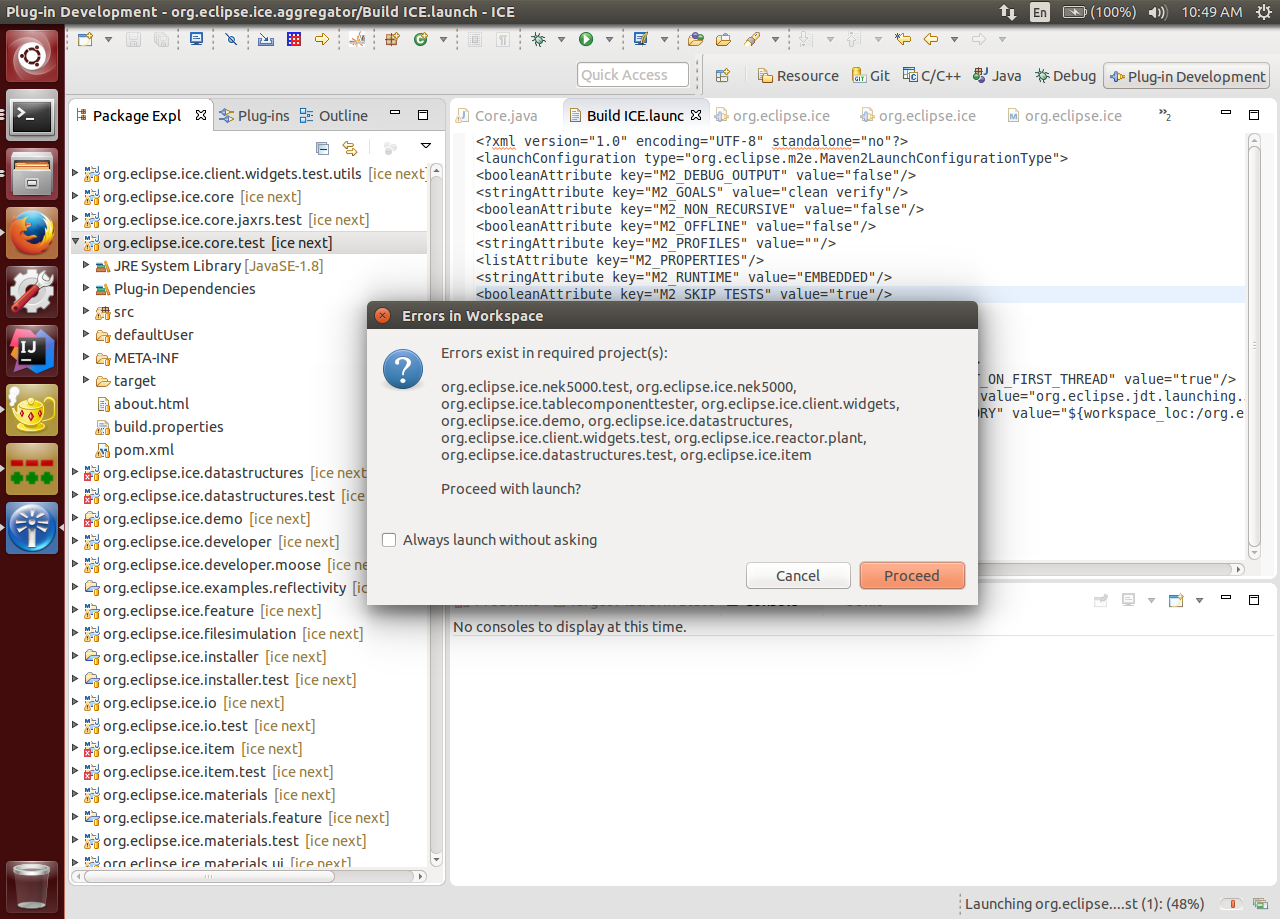Select the Plug-in Development perspective button

[1186, 76]
